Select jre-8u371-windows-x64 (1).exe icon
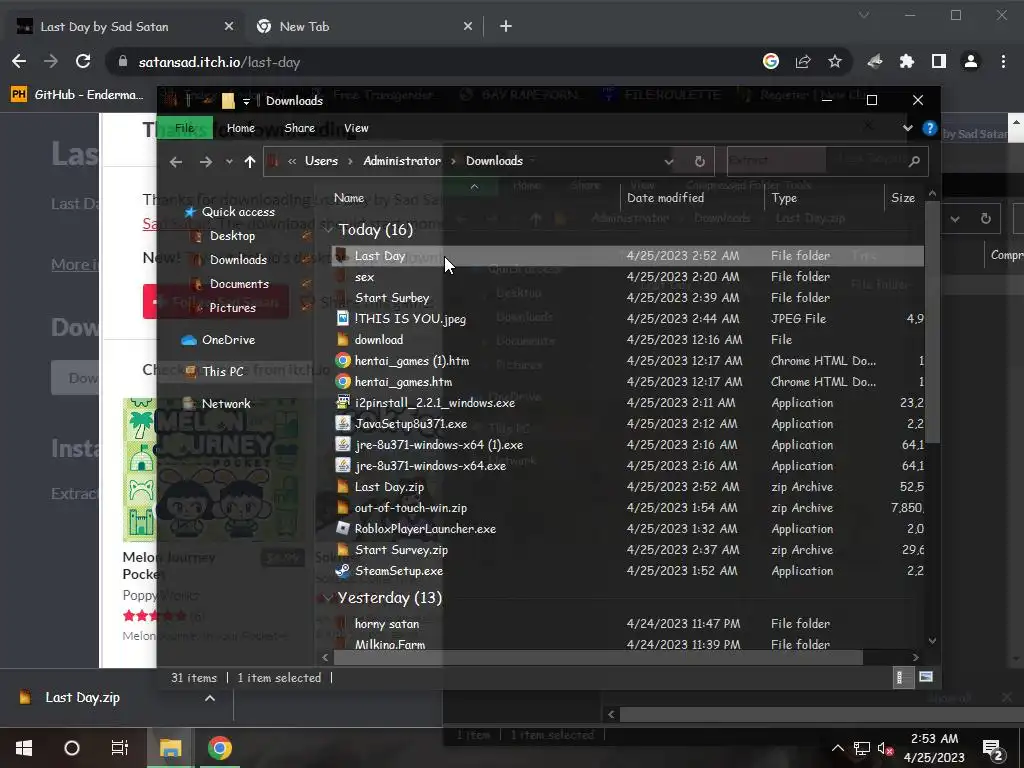This screenshot has height=768, width=1024. point(342,445)
